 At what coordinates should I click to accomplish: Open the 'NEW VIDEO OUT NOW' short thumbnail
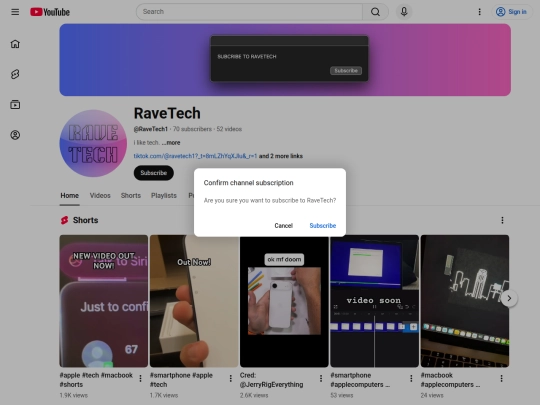pyautogui.click(x=104, y=301)
